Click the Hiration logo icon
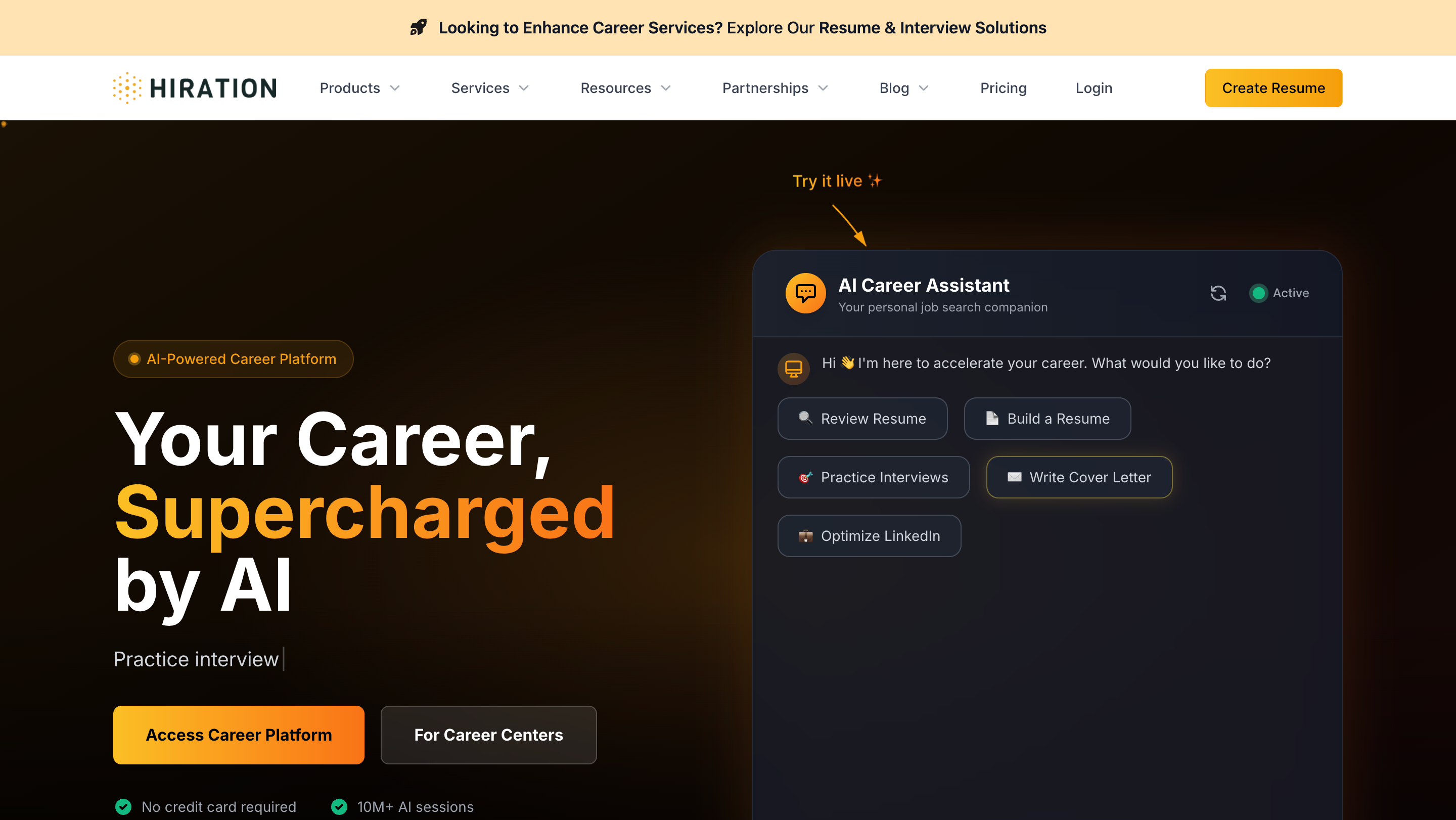 pyautogui.click(x=127, y=88)
